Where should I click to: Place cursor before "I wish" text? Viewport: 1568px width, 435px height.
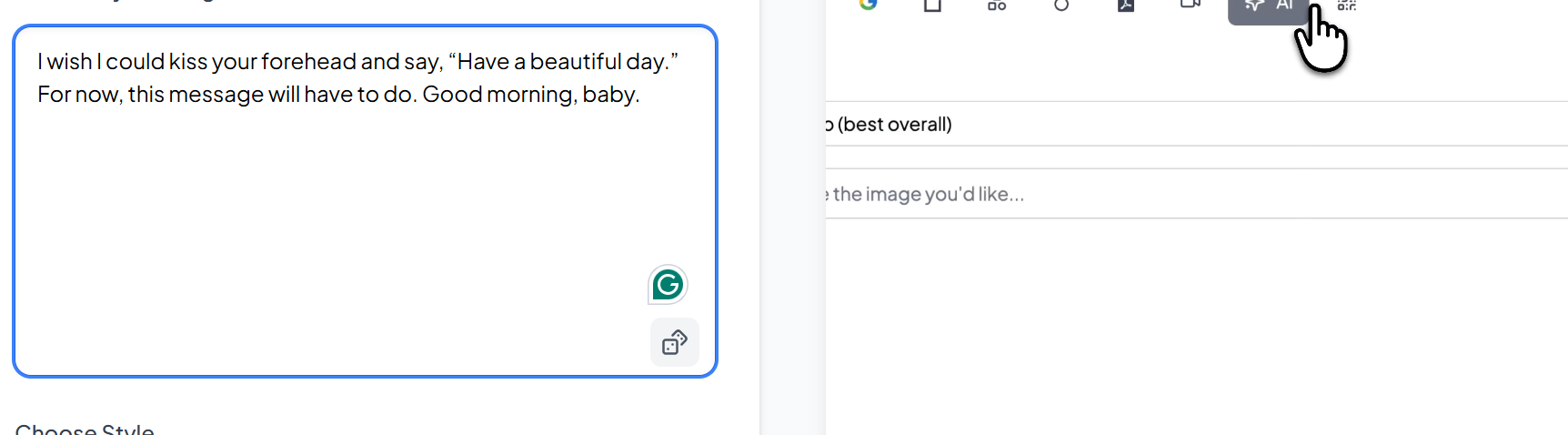[x=38, y=62]
